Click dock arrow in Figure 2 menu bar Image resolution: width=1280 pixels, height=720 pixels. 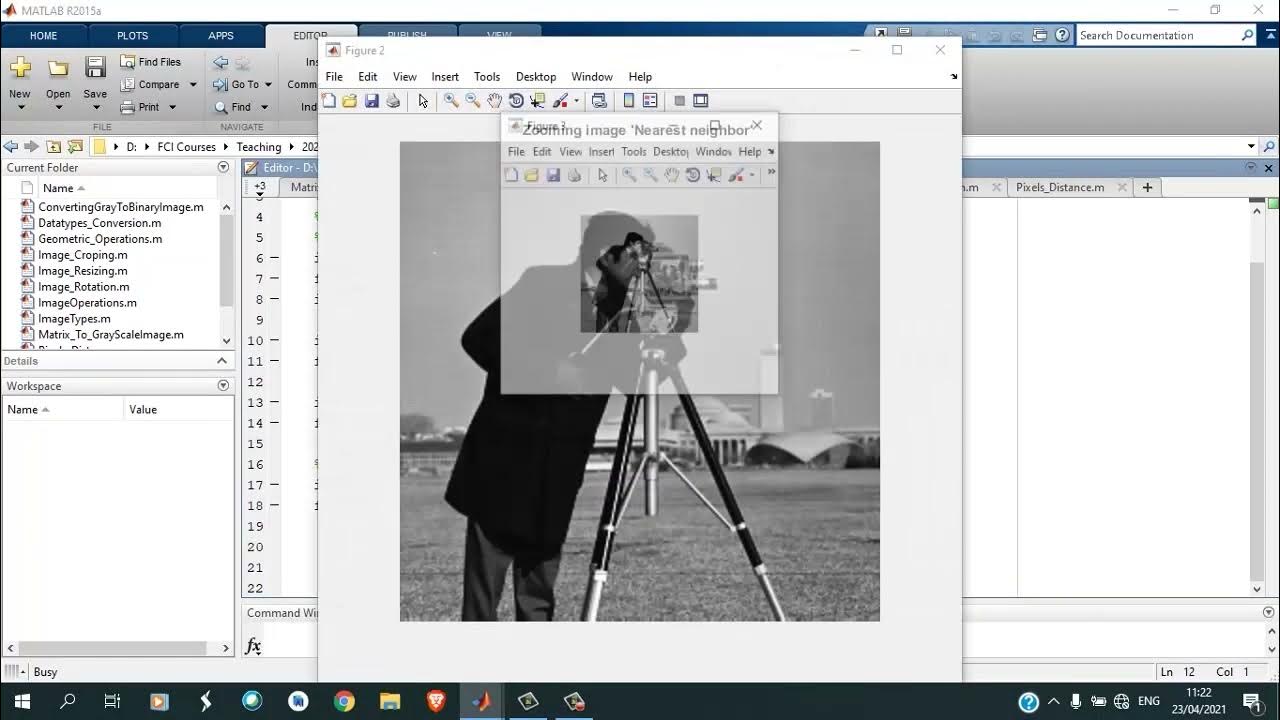click(x=953, y=77)
